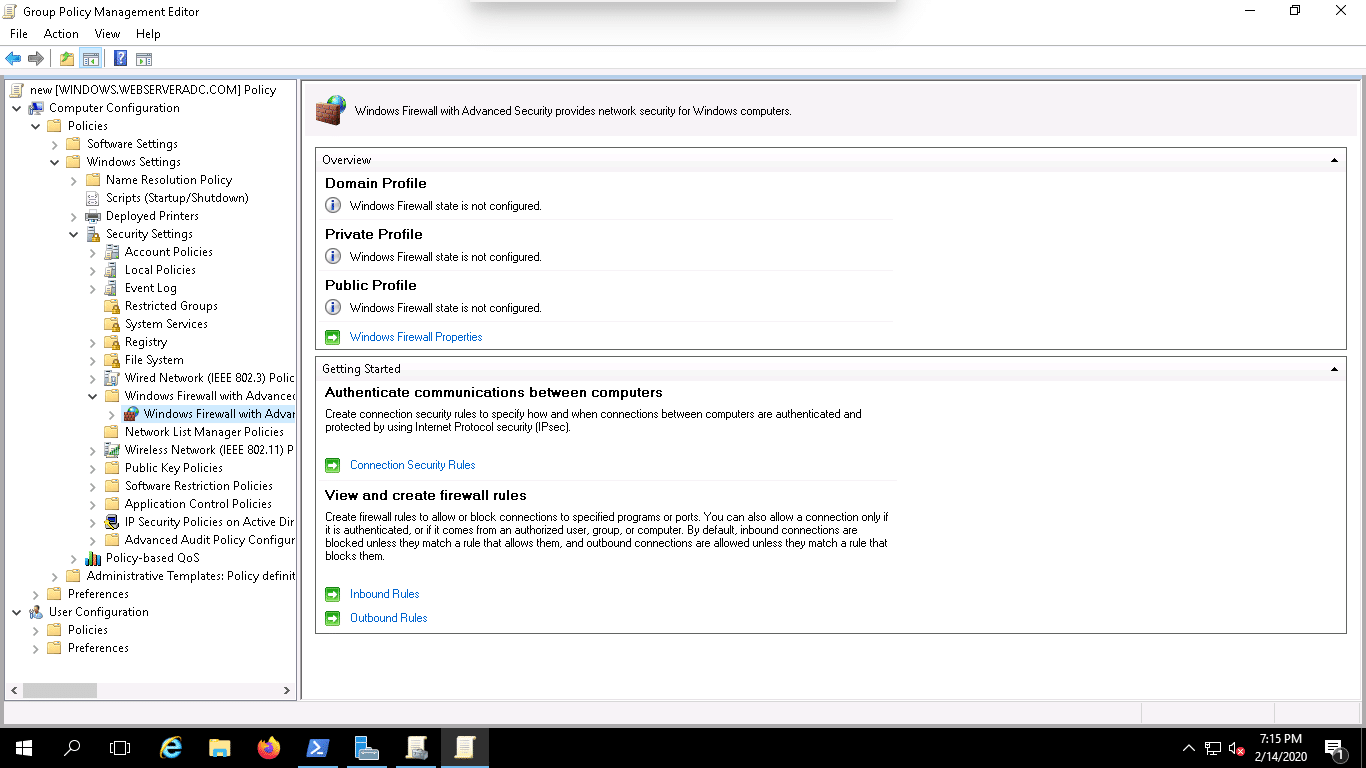Expand the Local Policies node
Viewport: 1366px width, 768px height.
(x=93, y=270)
